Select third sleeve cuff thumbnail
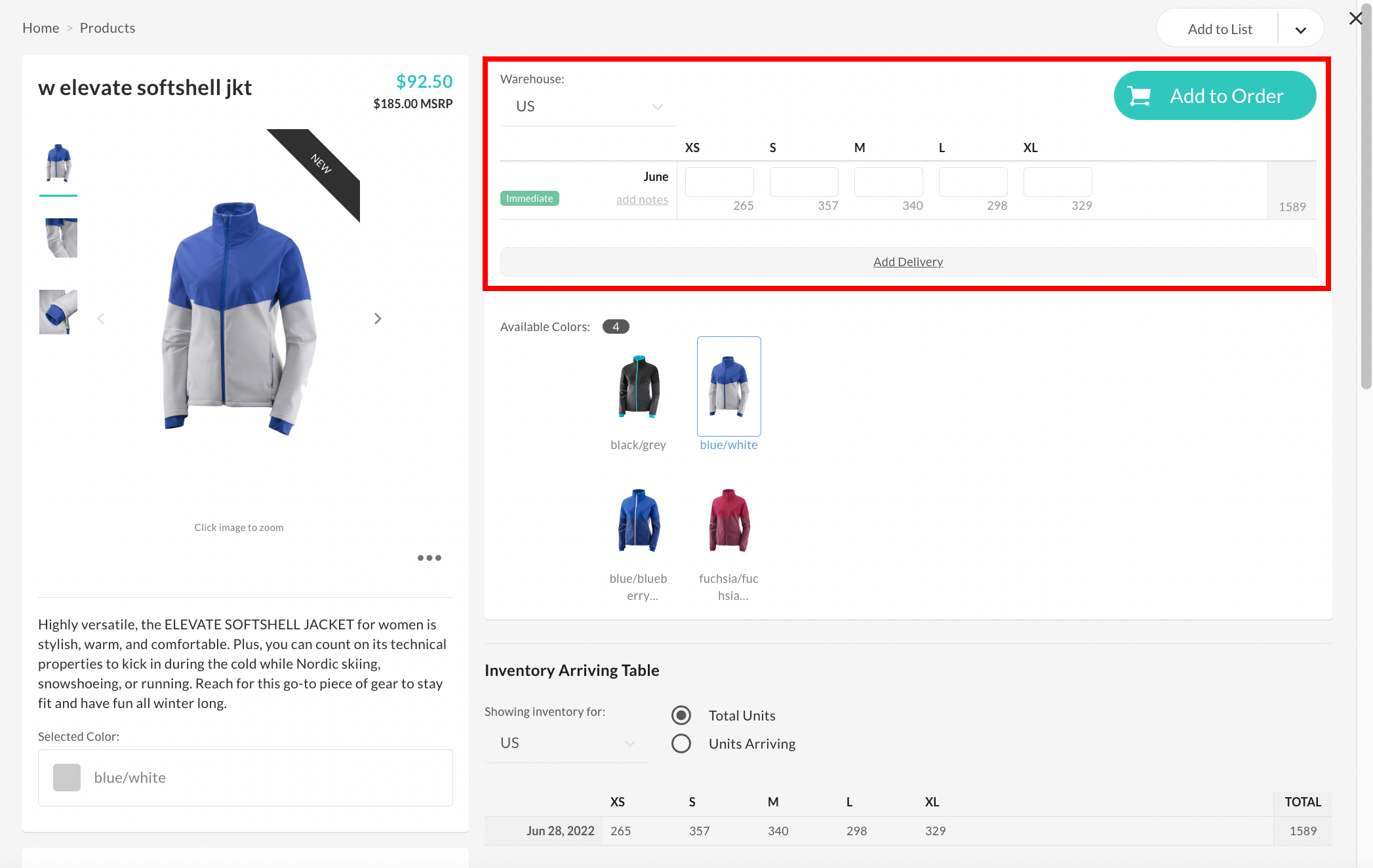 pos(58,312)
